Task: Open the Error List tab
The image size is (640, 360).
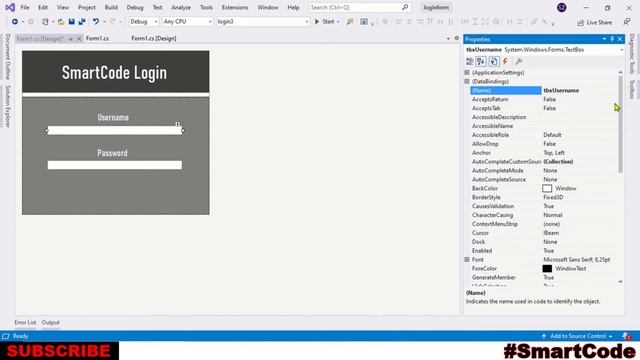Action: [25, 322]
